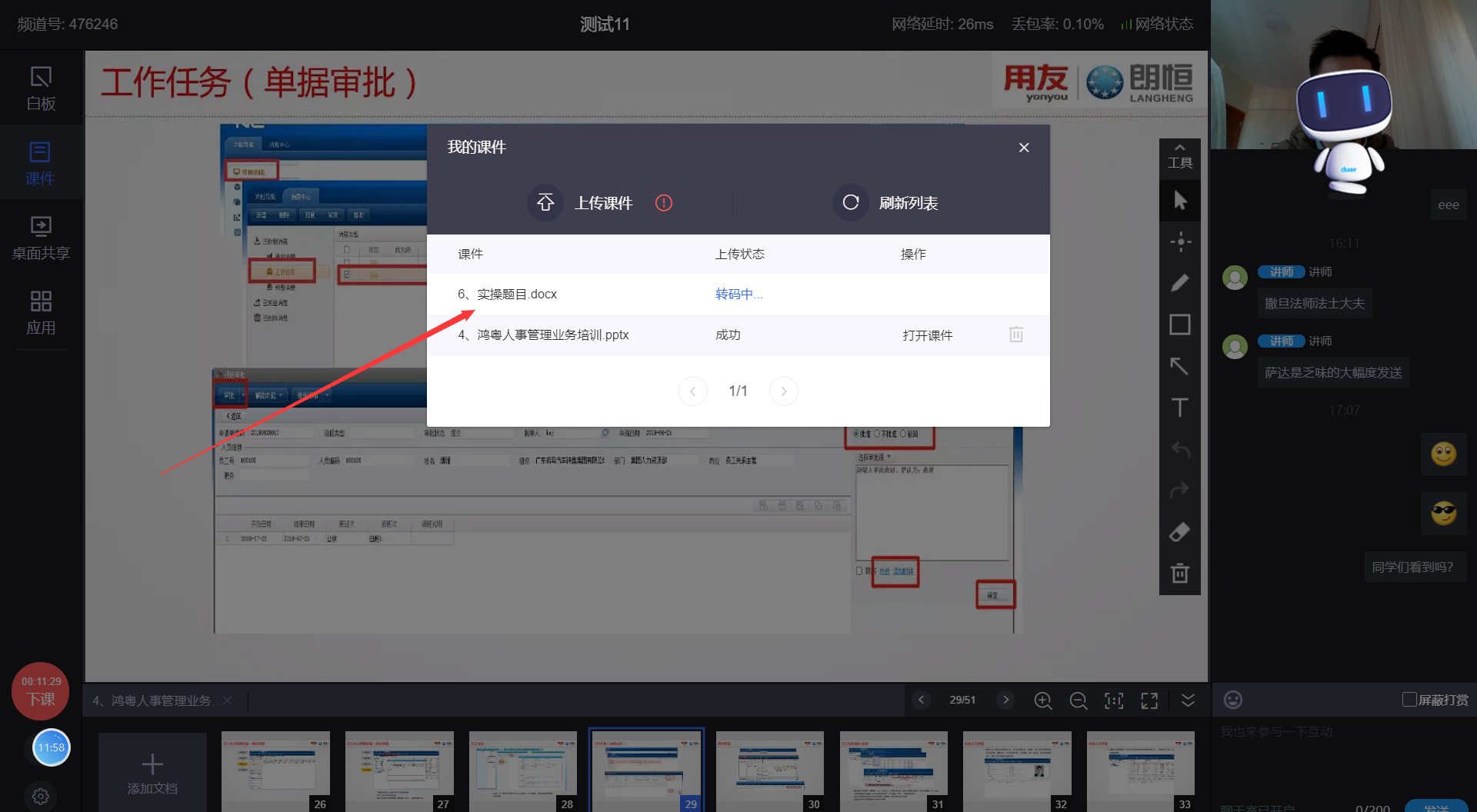Enable the 屏蔽打赏 checkbox
The height and width of the screenshot is (812, 1477).
[1409, 700]
